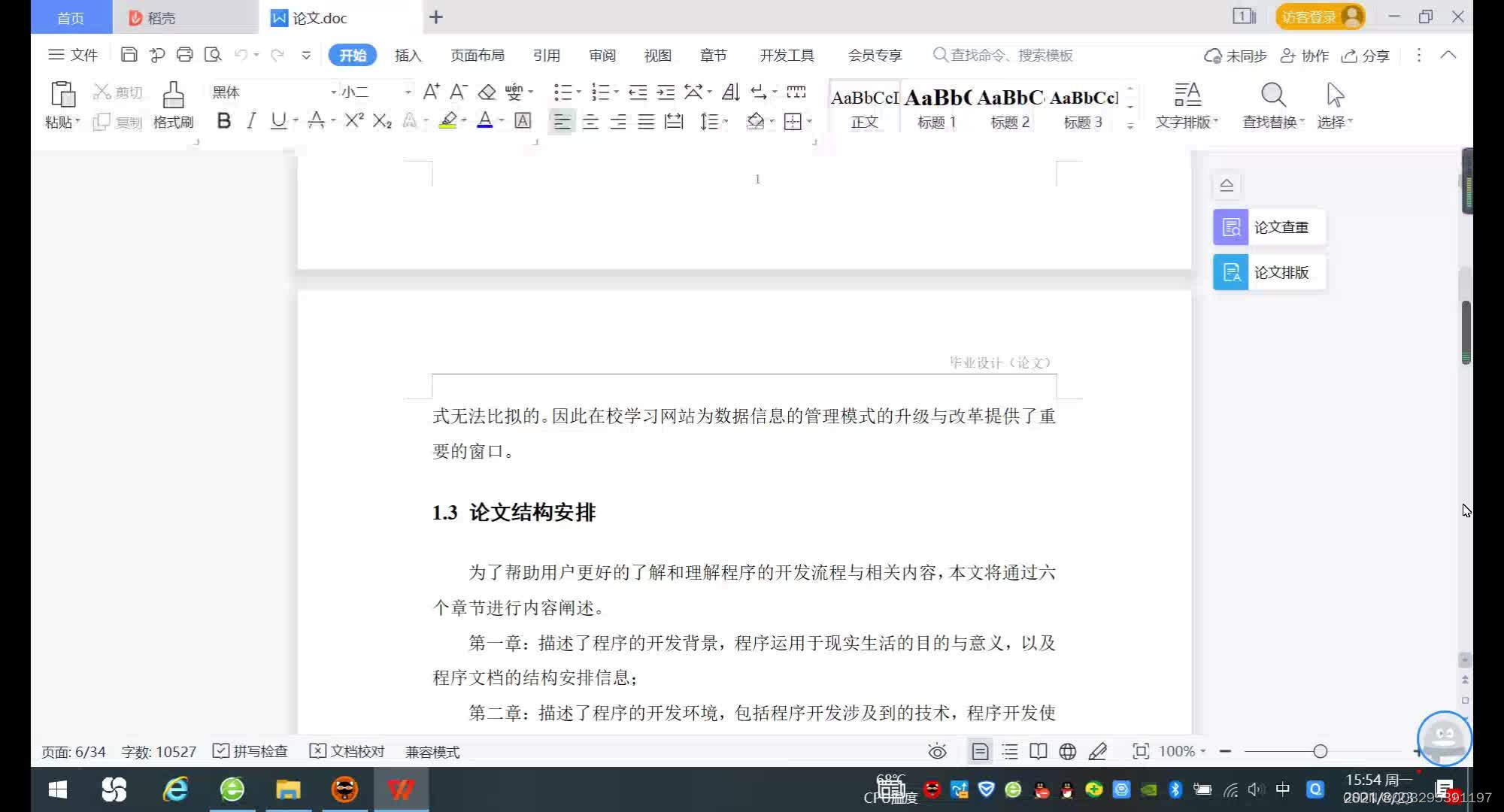Viewport: 1504px width, 812px height.
Task: Apply subscript formatting
Action: pos(382,120)
